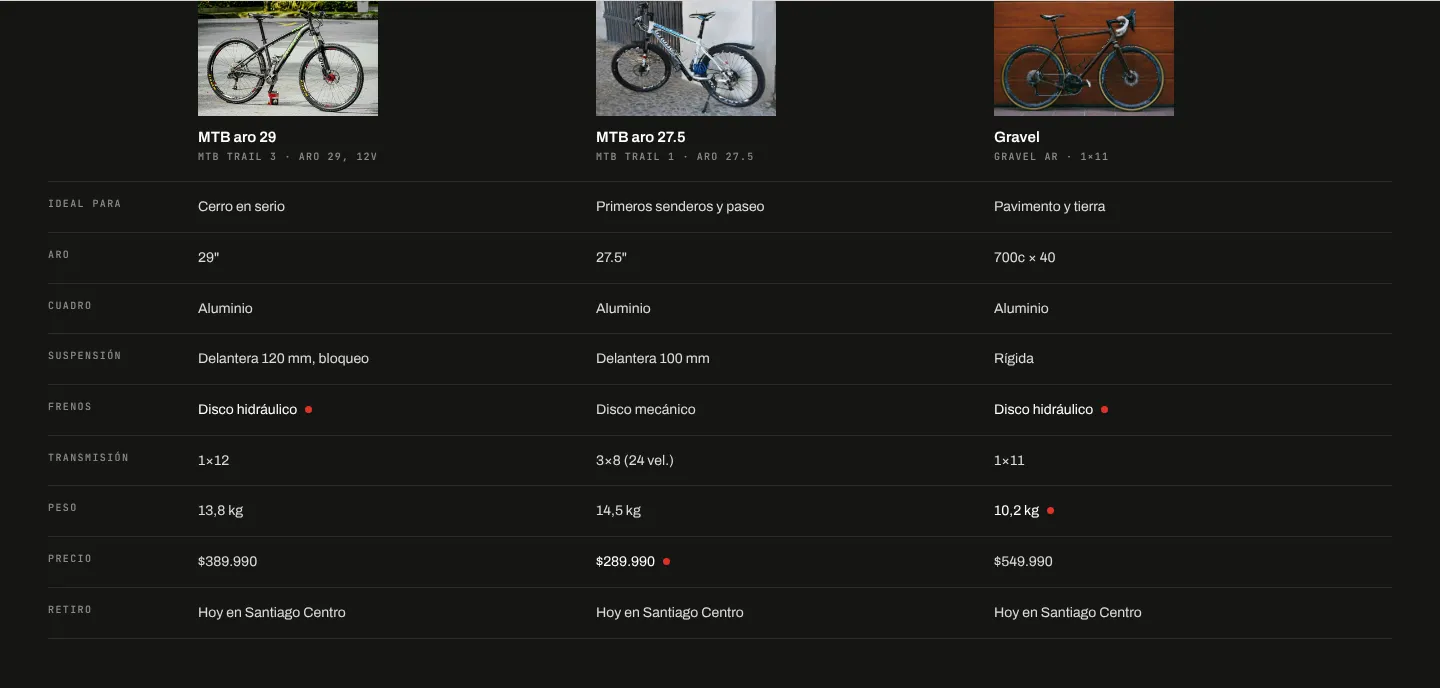Click the 3×8 (24 vel.) value
Viewport: 1440px width, 688px height.
(x=635, y=461)
